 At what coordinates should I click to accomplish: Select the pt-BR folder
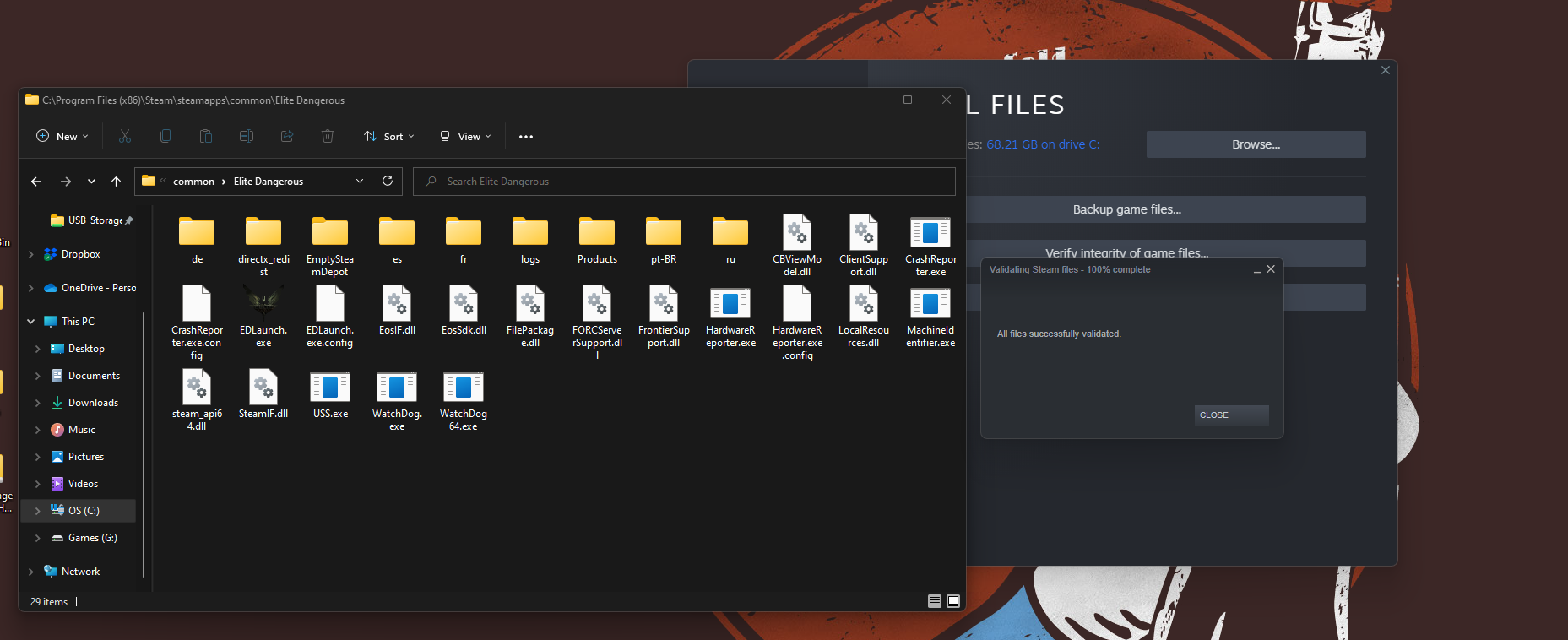coord(664,241)
